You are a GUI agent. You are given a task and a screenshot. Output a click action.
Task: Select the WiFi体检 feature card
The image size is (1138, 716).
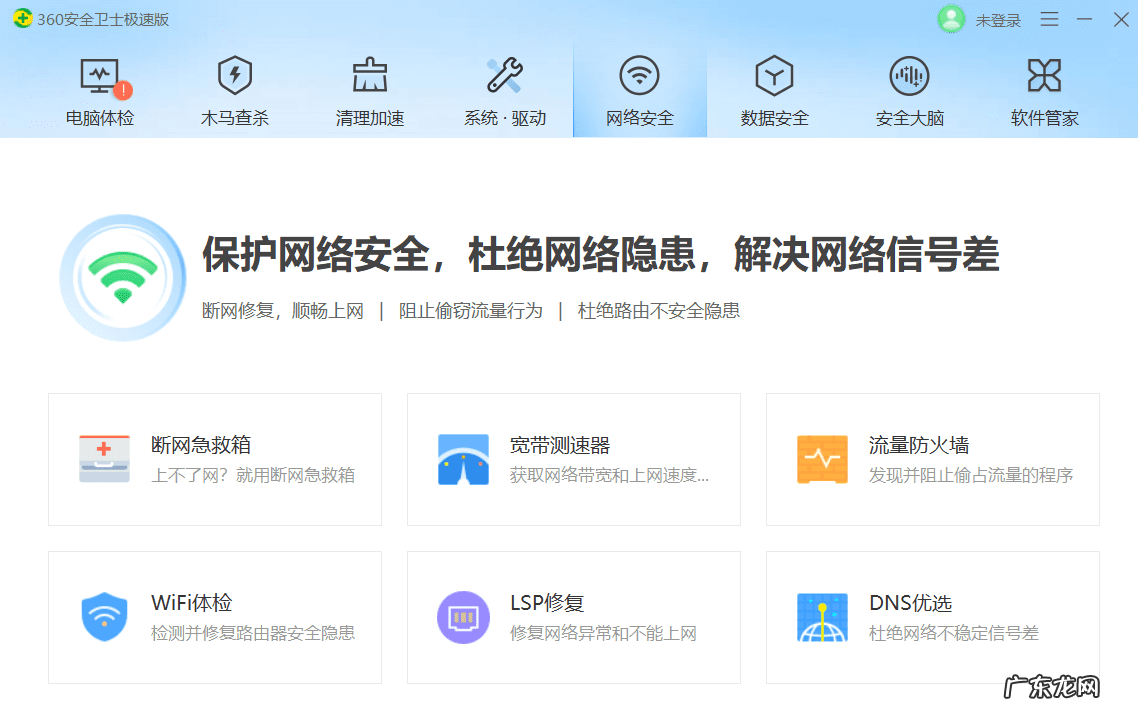(x=214, y=617)
